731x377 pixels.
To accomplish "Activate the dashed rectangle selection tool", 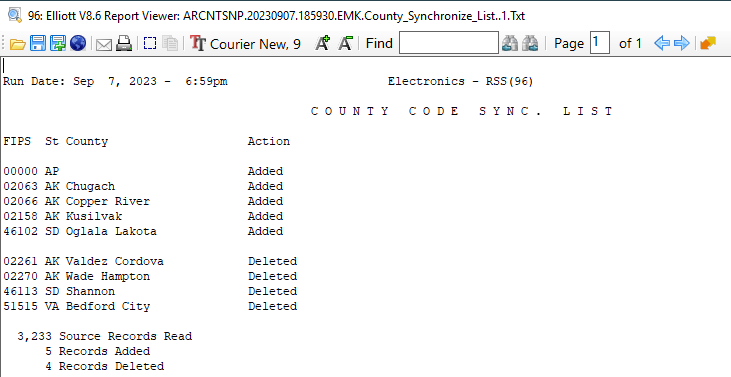I will (x=150, y=43).
